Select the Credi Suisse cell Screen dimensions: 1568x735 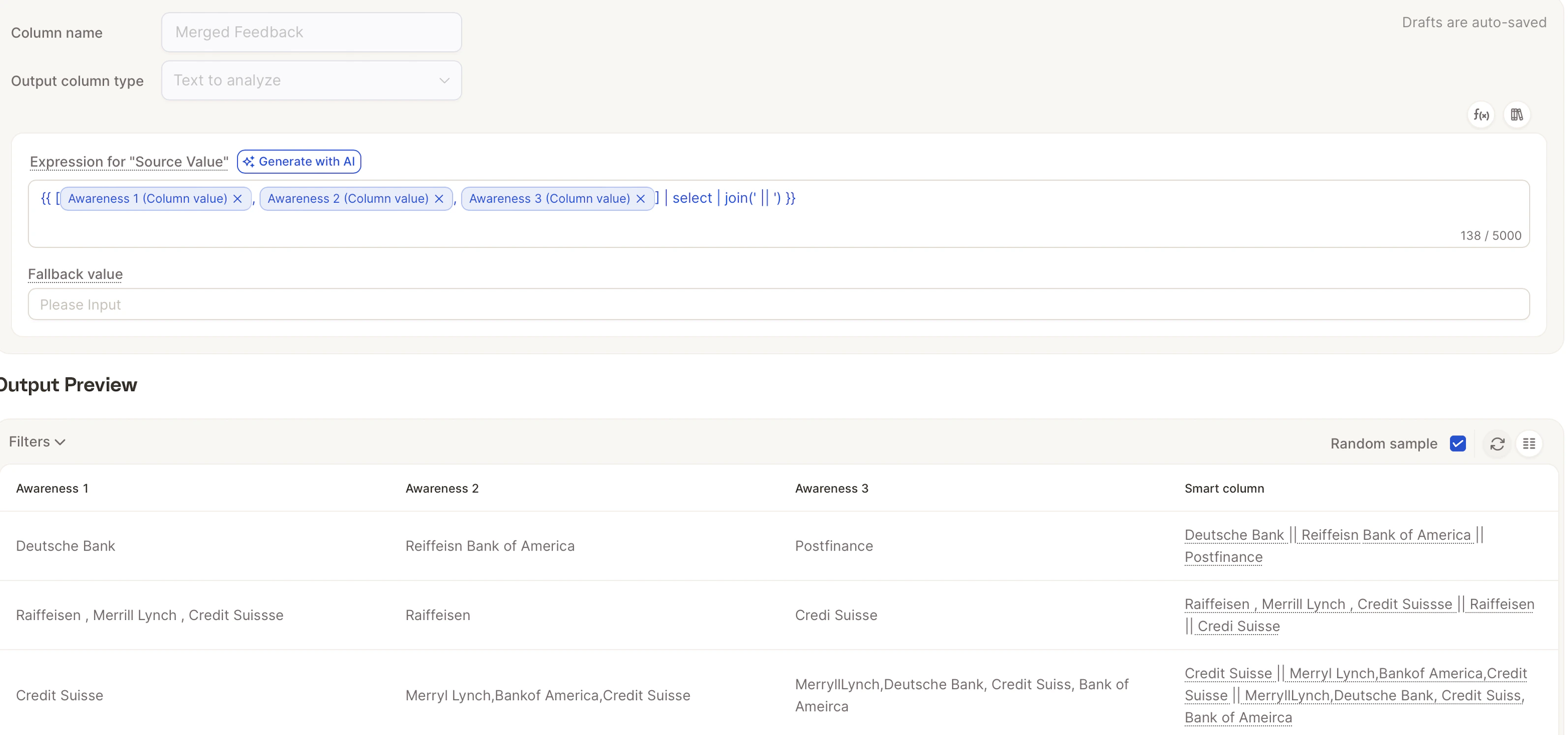coord(836,615)
